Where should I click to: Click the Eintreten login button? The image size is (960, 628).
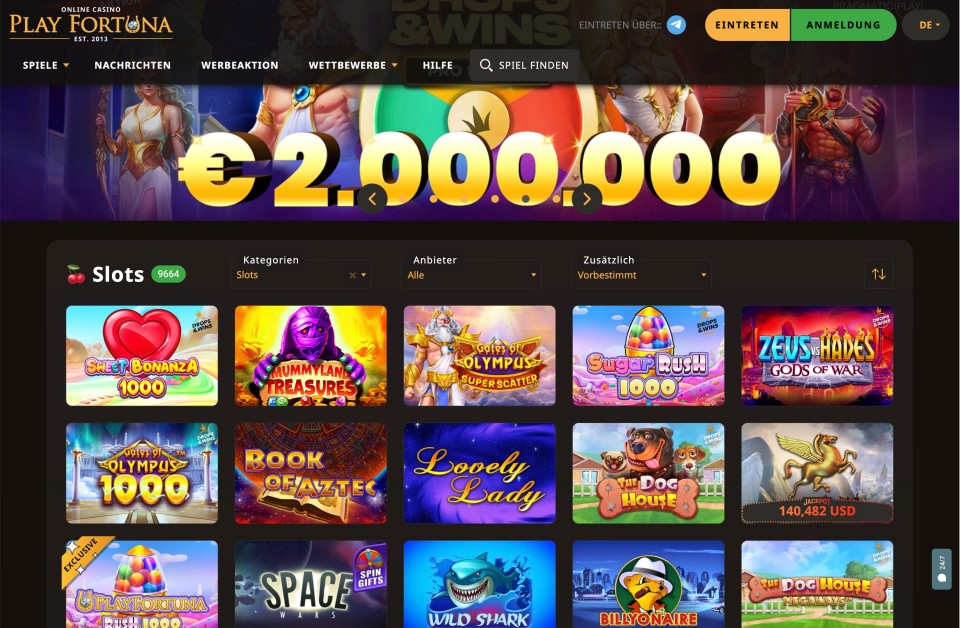tap(747, 25)
